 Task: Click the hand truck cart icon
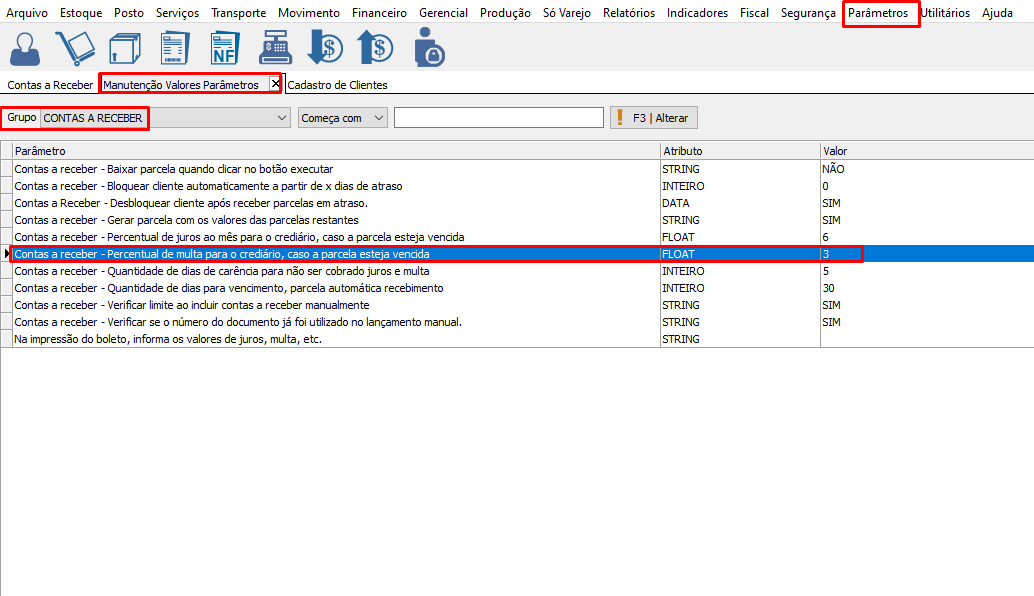75,47
